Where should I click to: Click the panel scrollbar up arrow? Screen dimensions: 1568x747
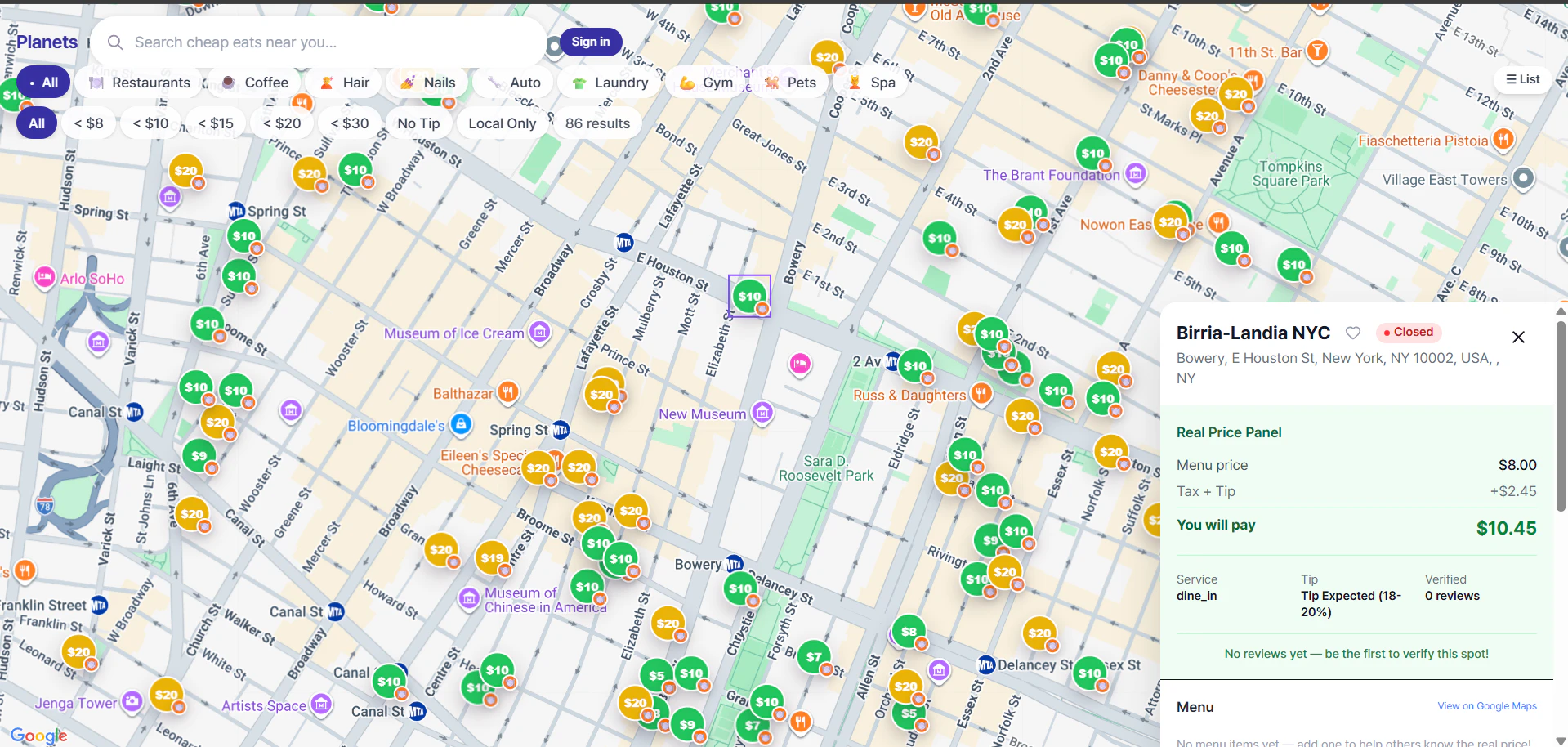click(x=1561, y=311)
